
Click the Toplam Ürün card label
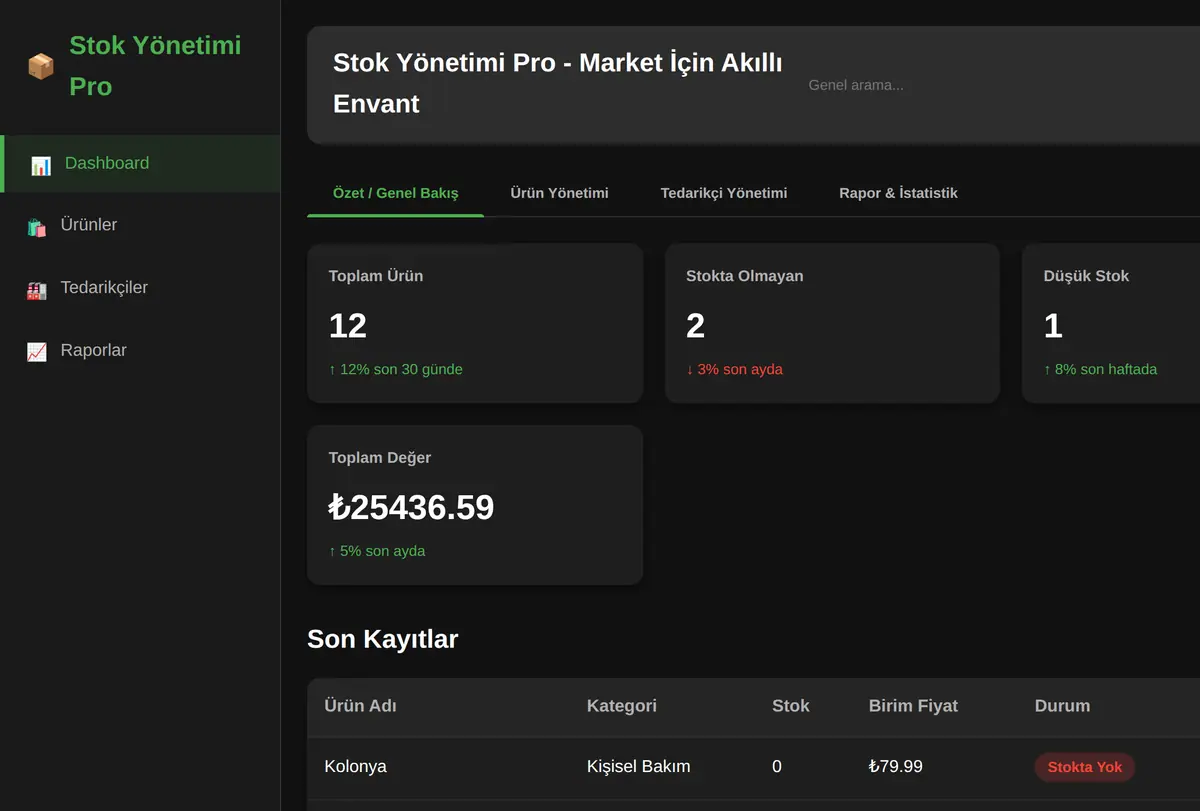[376, 276]
